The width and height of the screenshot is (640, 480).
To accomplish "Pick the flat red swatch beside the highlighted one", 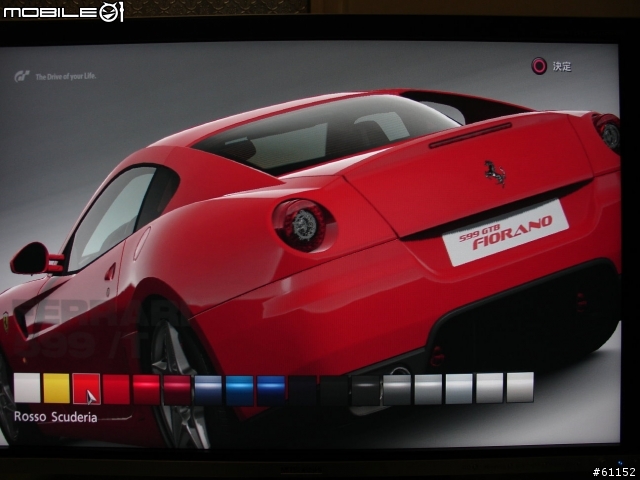I will point(116,389).
